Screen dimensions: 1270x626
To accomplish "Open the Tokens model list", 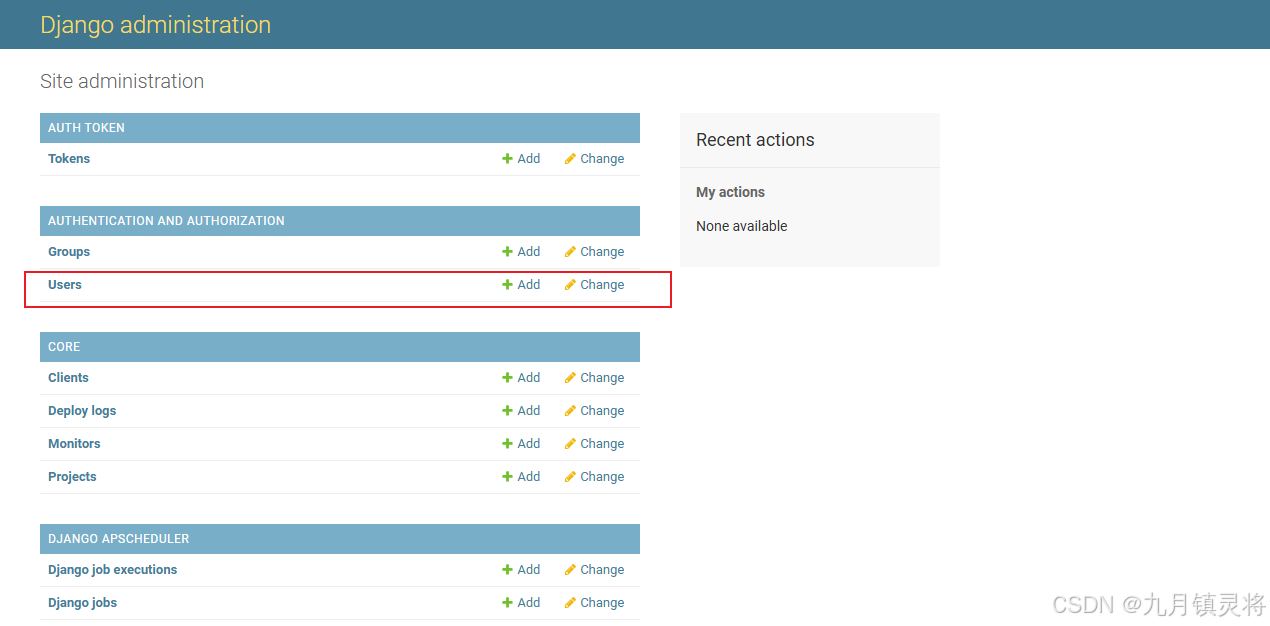I will (69, 159).
